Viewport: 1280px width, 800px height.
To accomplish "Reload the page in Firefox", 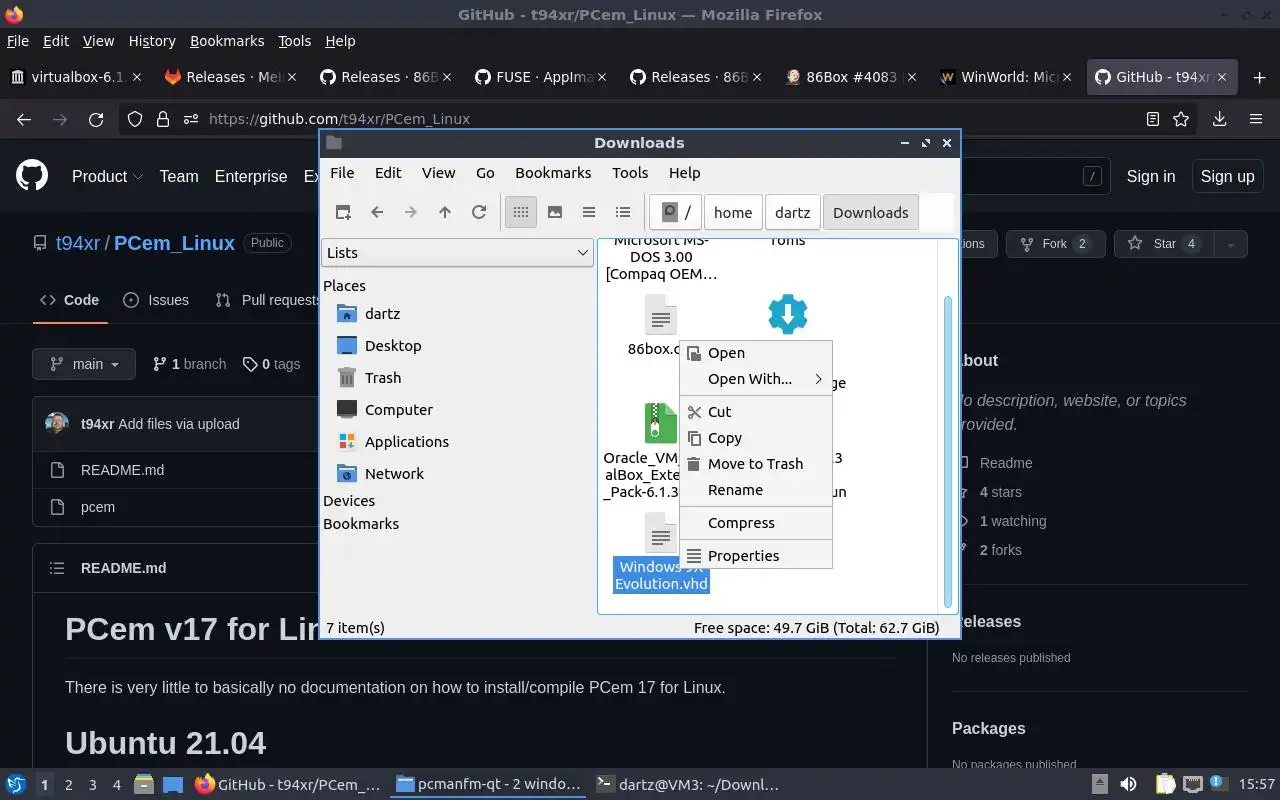I will 96,119.
